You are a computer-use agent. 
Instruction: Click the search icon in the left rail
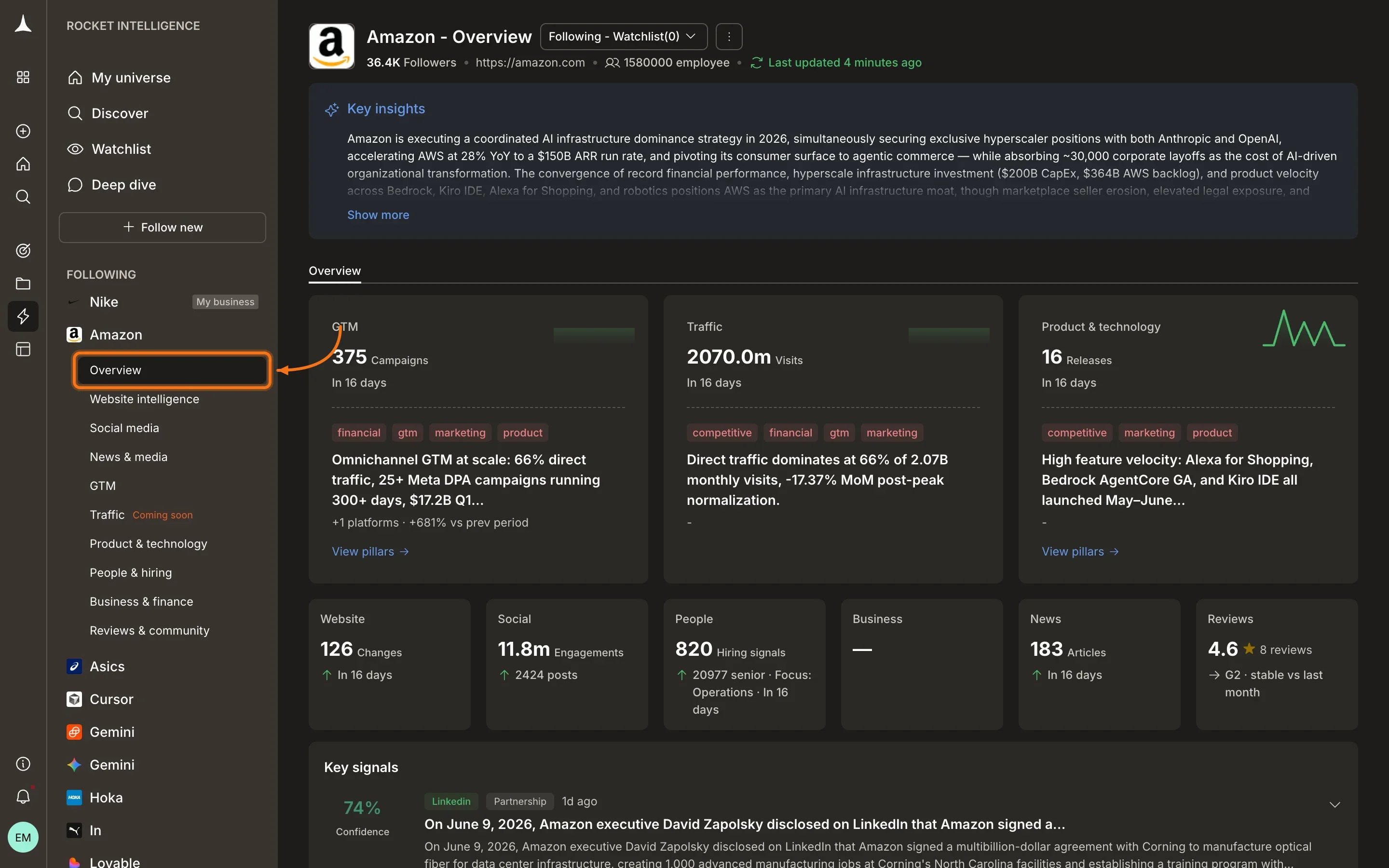(x=23, y=197)
